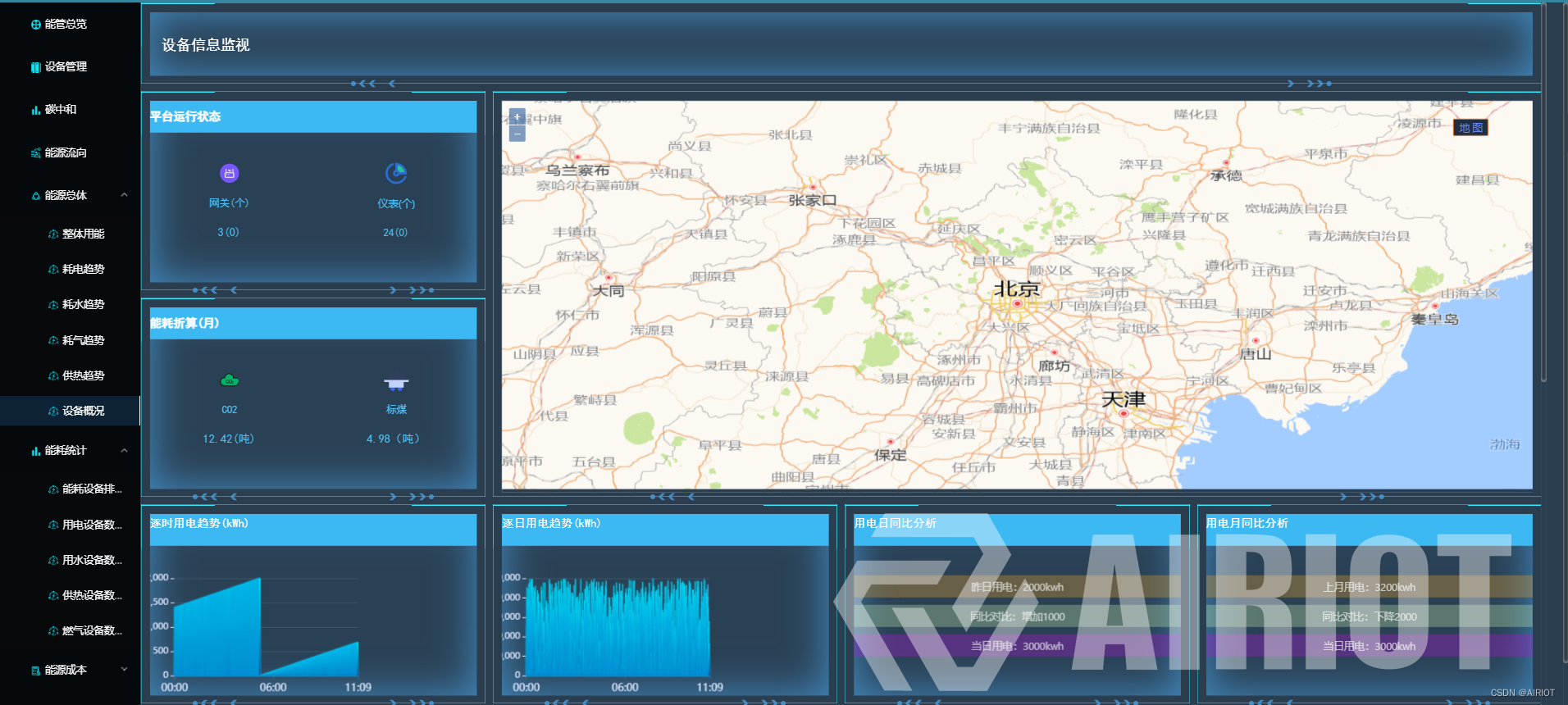Click 承德 on the map
Viewport: 1568px width, 705px height.
[x=1227, y=175]
